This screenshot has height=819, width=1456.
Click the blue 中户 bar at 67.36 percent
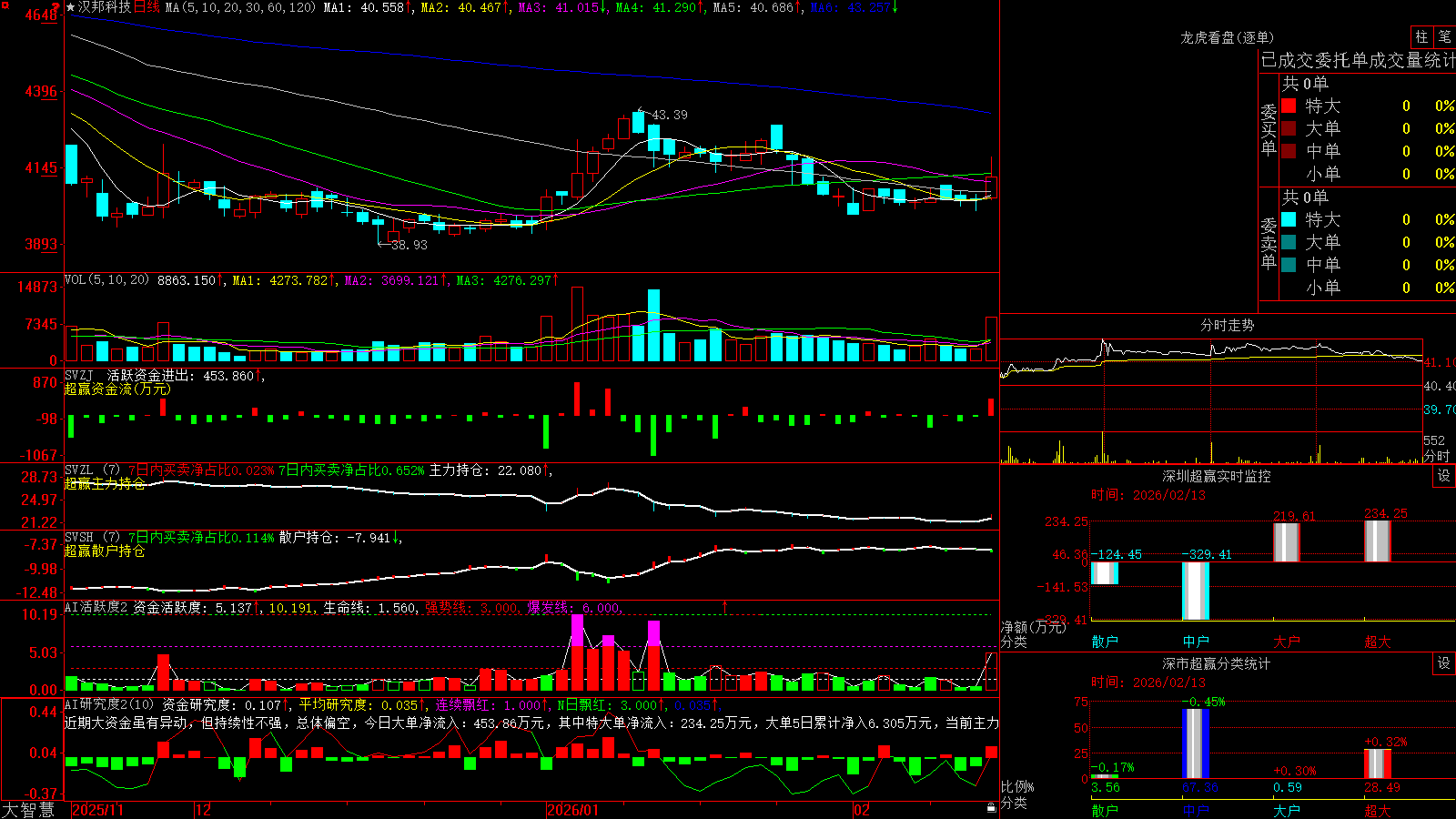1195,744
